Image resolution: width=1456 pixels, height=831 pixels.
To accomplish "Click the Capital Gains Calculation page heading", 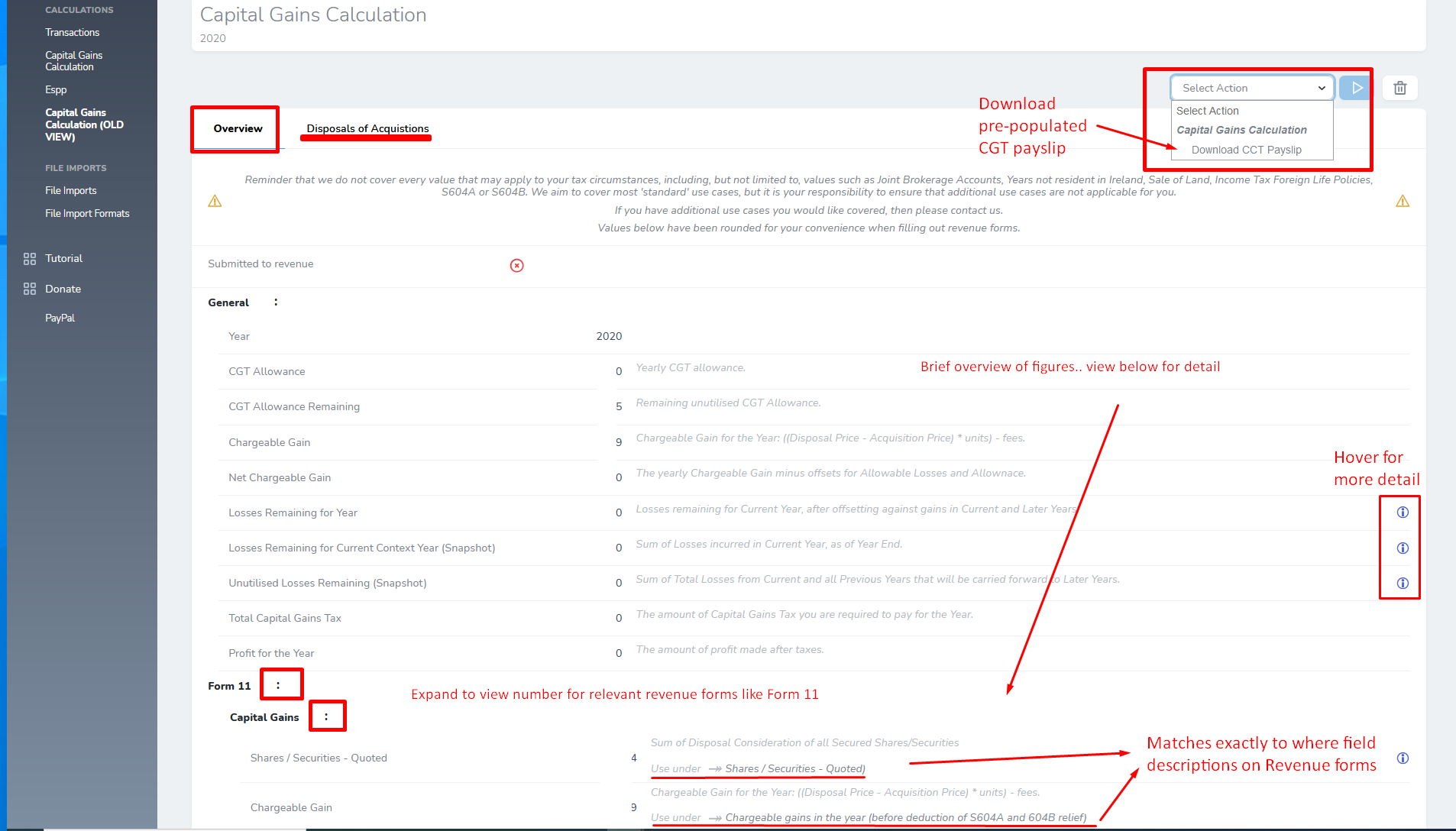I will [313, 15].
